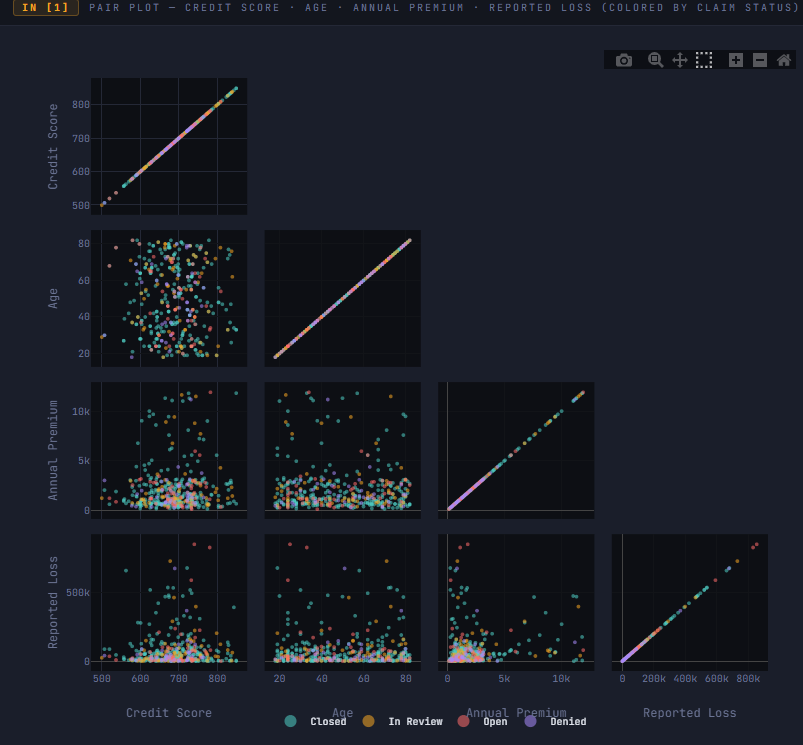Activate the Pan tool in modebar
803x745 pixels.
coord(680,60)
